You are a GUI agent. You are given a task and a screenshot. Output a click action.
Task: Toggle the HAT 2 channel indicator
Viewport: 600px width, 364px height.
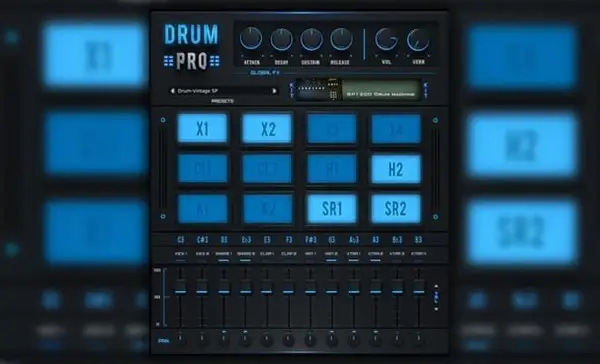[331, 260]
